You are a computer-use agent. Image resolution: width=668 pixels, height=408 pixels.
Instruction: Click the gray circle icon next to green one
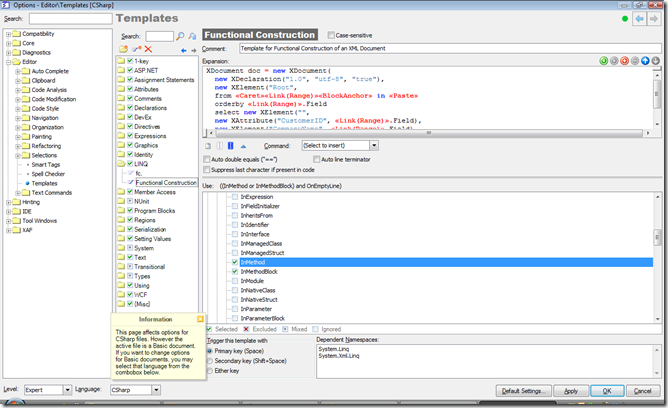tap(614, 61)
